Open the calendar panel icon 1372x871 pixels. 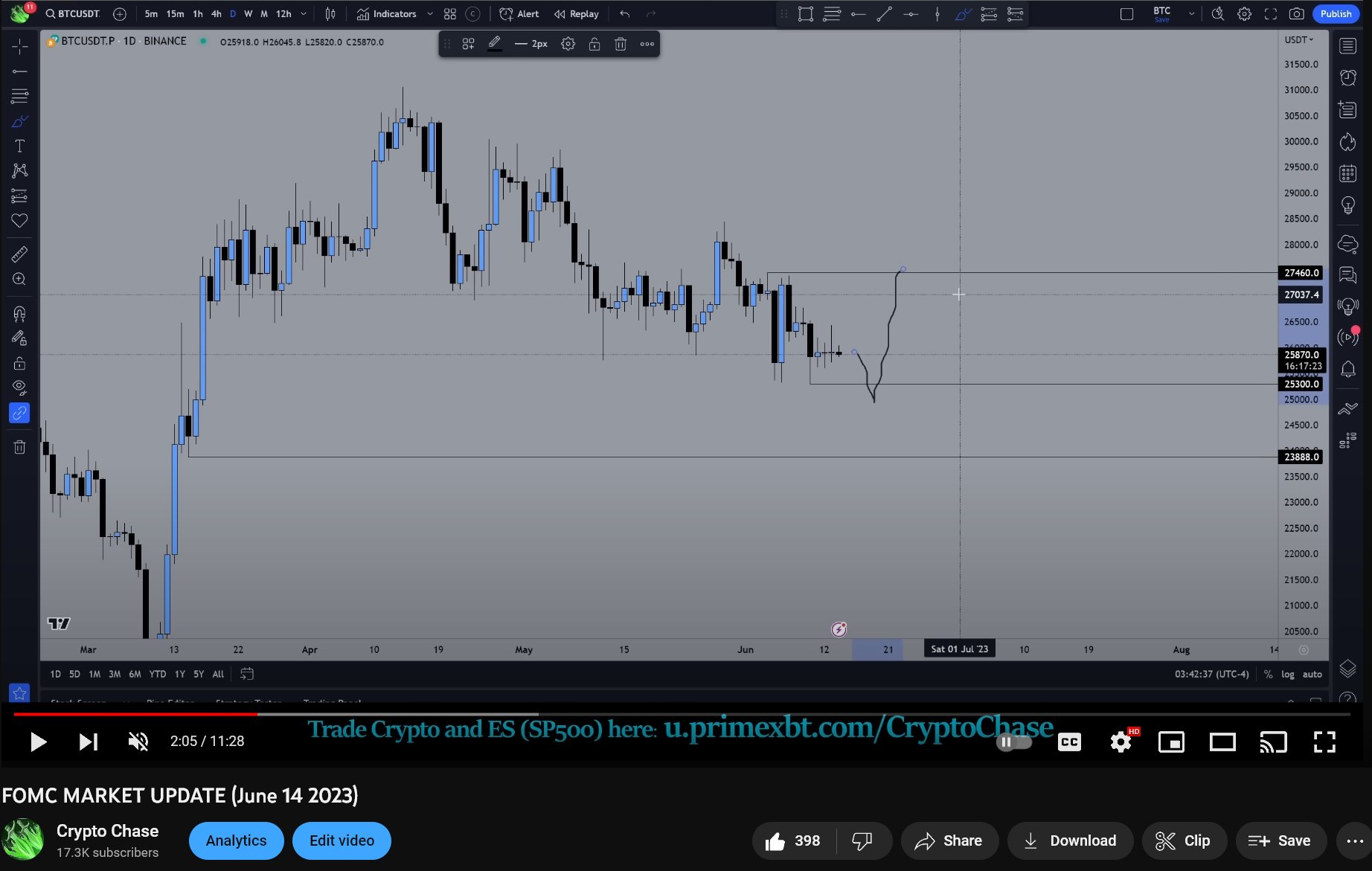click(1347, 174)
